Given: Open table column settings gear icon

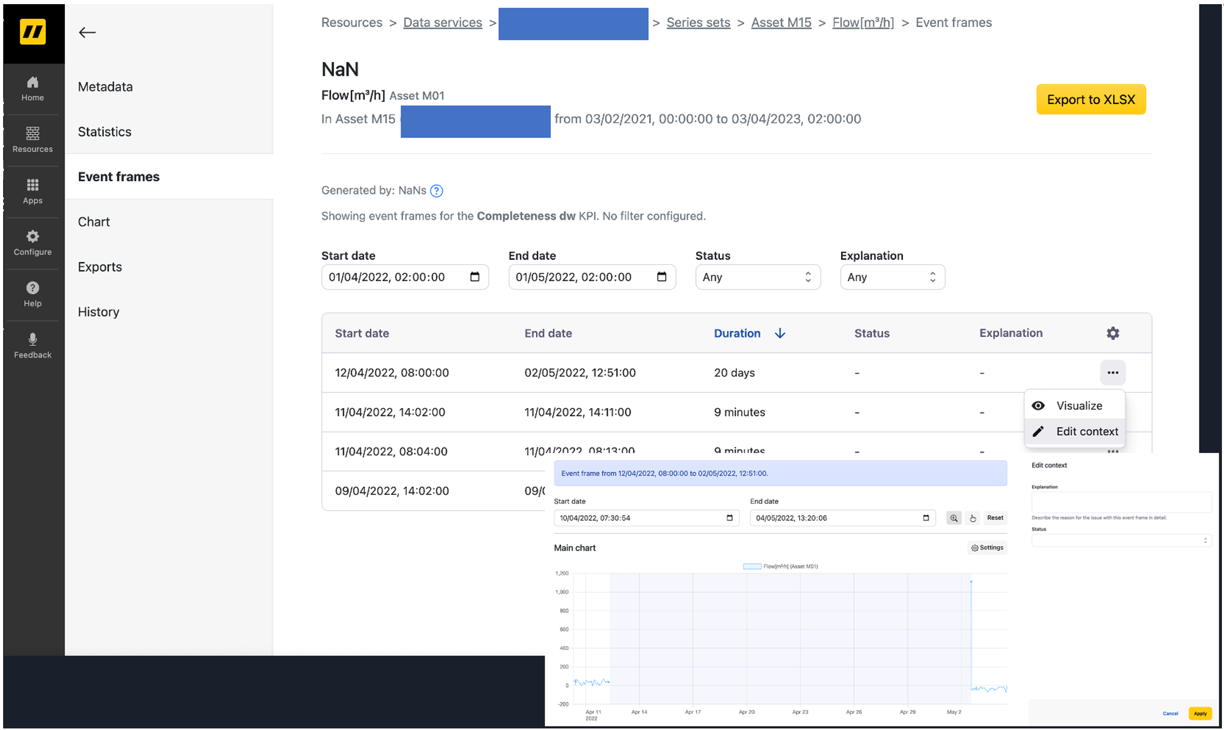Looking at the screenshot, I should coord(1112,333).
